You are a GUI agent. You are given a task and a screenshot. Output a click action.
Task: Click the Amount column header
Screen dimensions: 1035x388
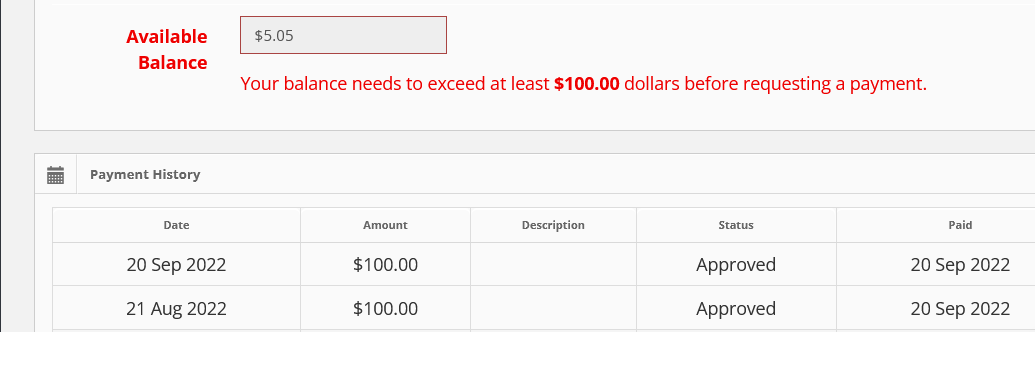pos(385,225)
